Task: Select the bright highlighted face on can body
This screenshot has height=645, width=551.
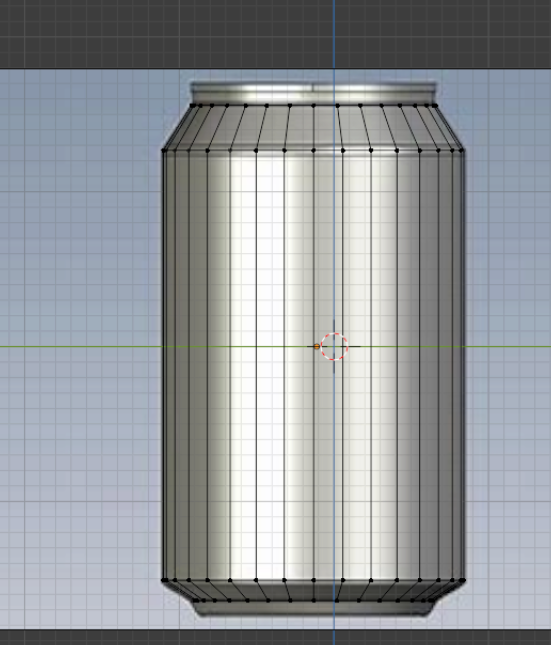Action: (x=270, y=365)
